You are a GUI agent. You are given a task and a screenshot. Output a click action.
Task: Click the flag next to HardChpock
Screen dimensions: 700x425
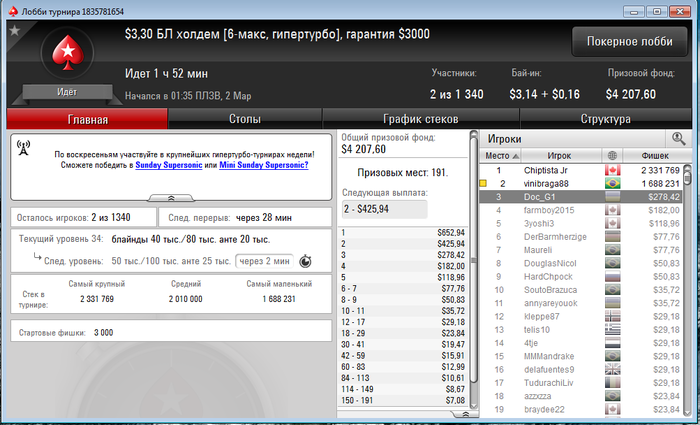tap(612, 276)
